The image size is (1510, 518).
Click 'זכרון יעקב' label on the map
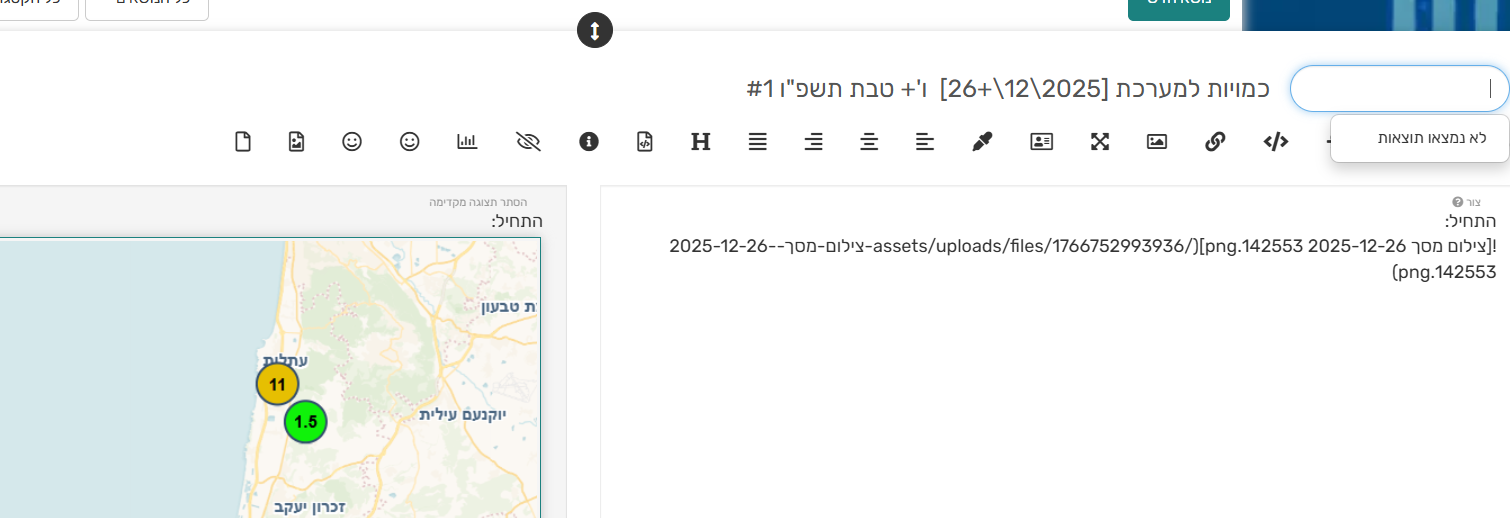click(309, 507)
